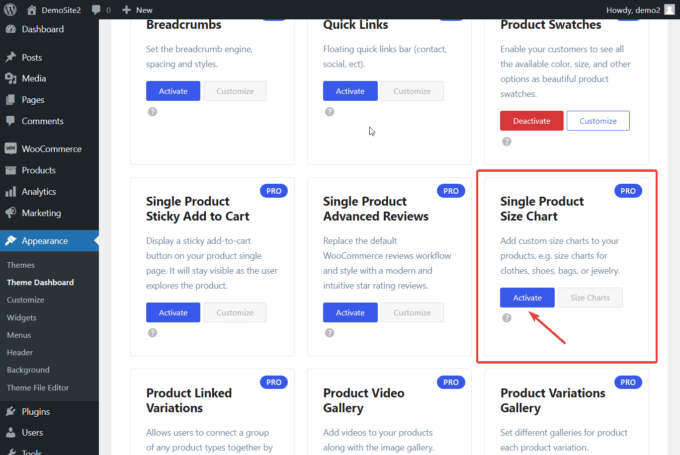Click the Products box icon
This screenshot has height=455, width=680.
click(11, 170)
